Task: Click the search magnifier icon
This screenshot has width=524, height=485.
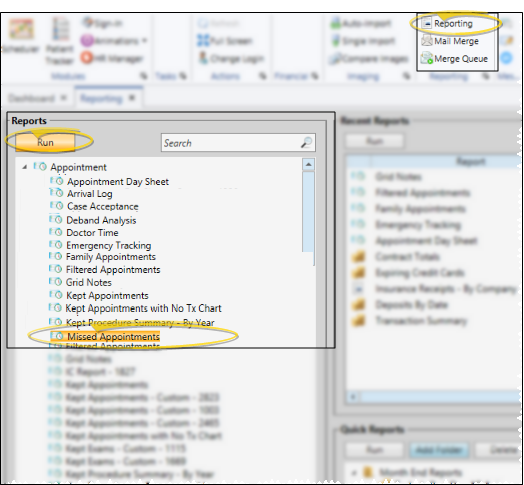Action: point(306,143)
